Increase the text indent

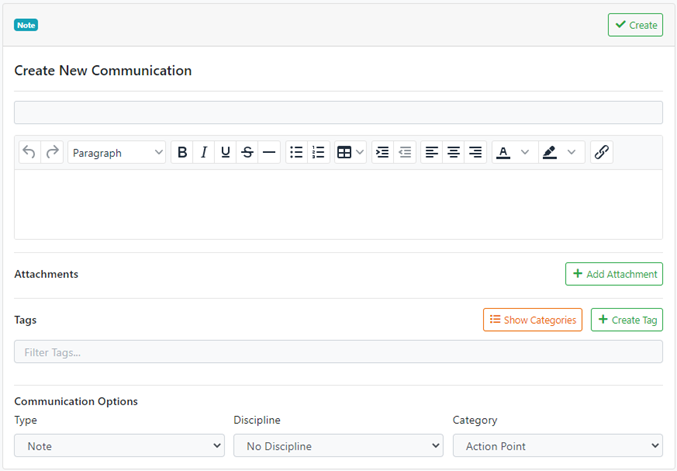click(x=382, y=153)
